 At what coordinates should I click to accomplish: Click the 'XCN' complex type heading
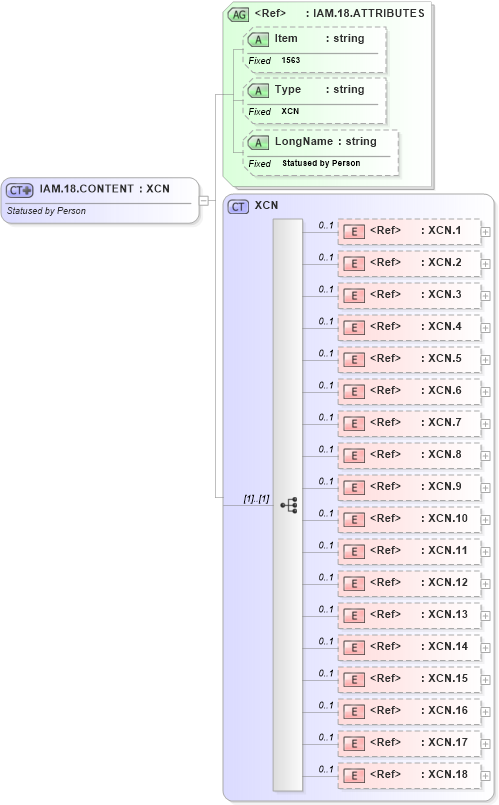(x=266, y=205)
